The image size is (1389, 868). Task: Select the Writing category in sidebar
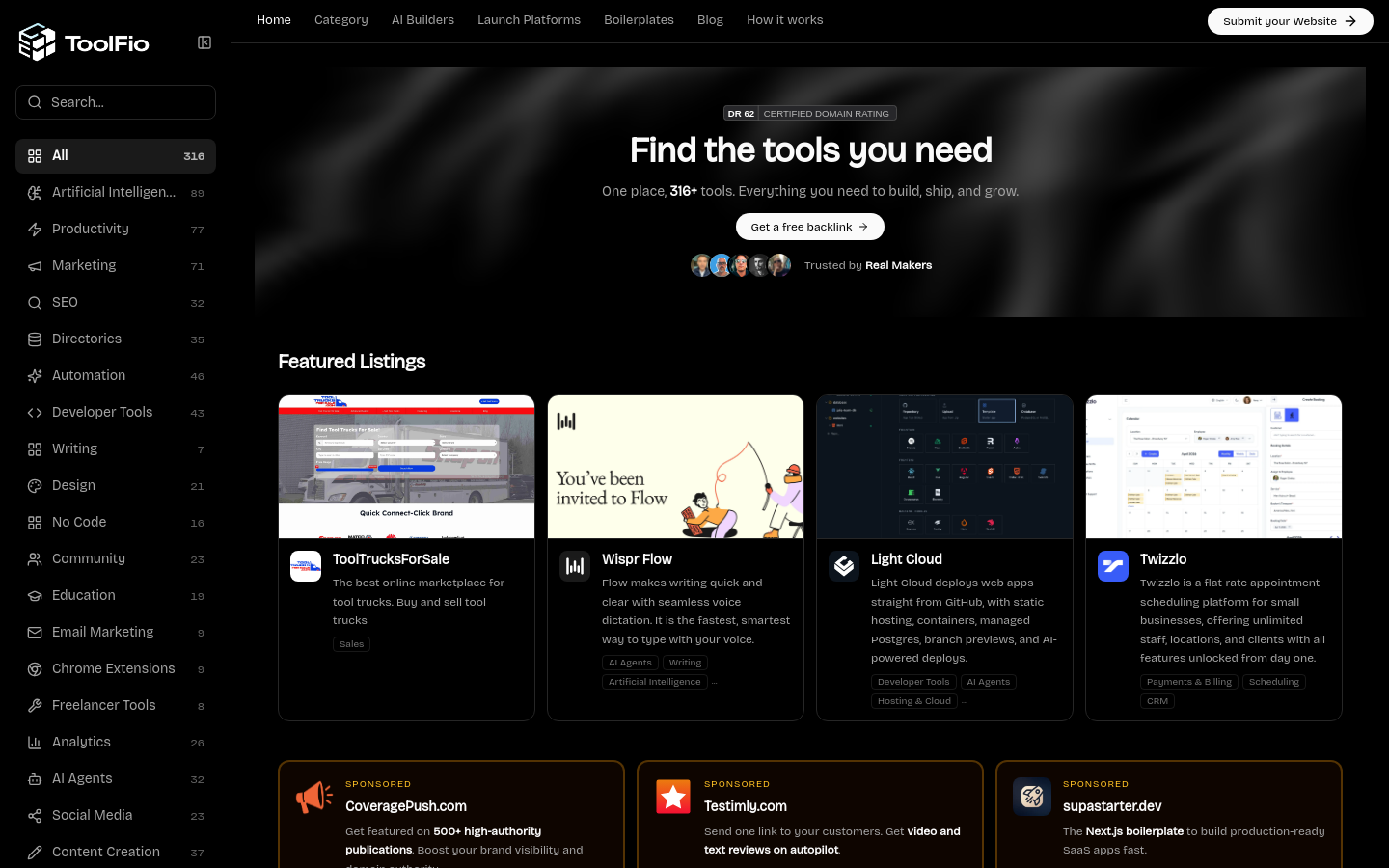pyautogui.click(x=116, y=449)
